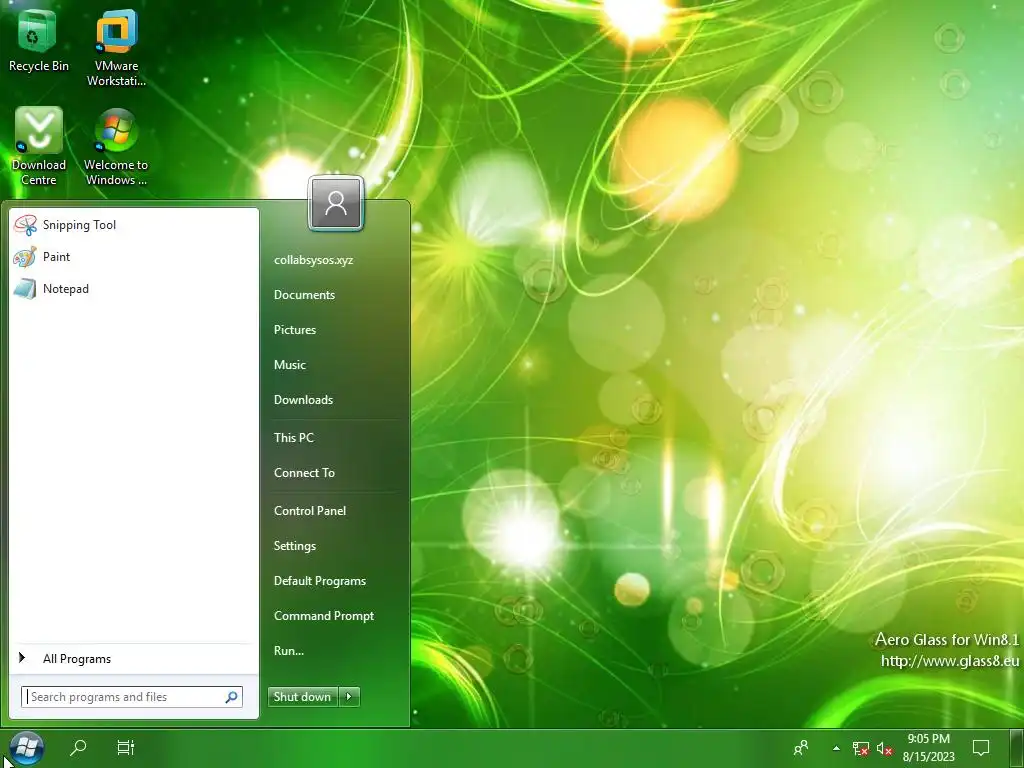This screenshot has width=1024, height=768.
Task: Show hidden tray icons arrow
Action: click(836, 748)
